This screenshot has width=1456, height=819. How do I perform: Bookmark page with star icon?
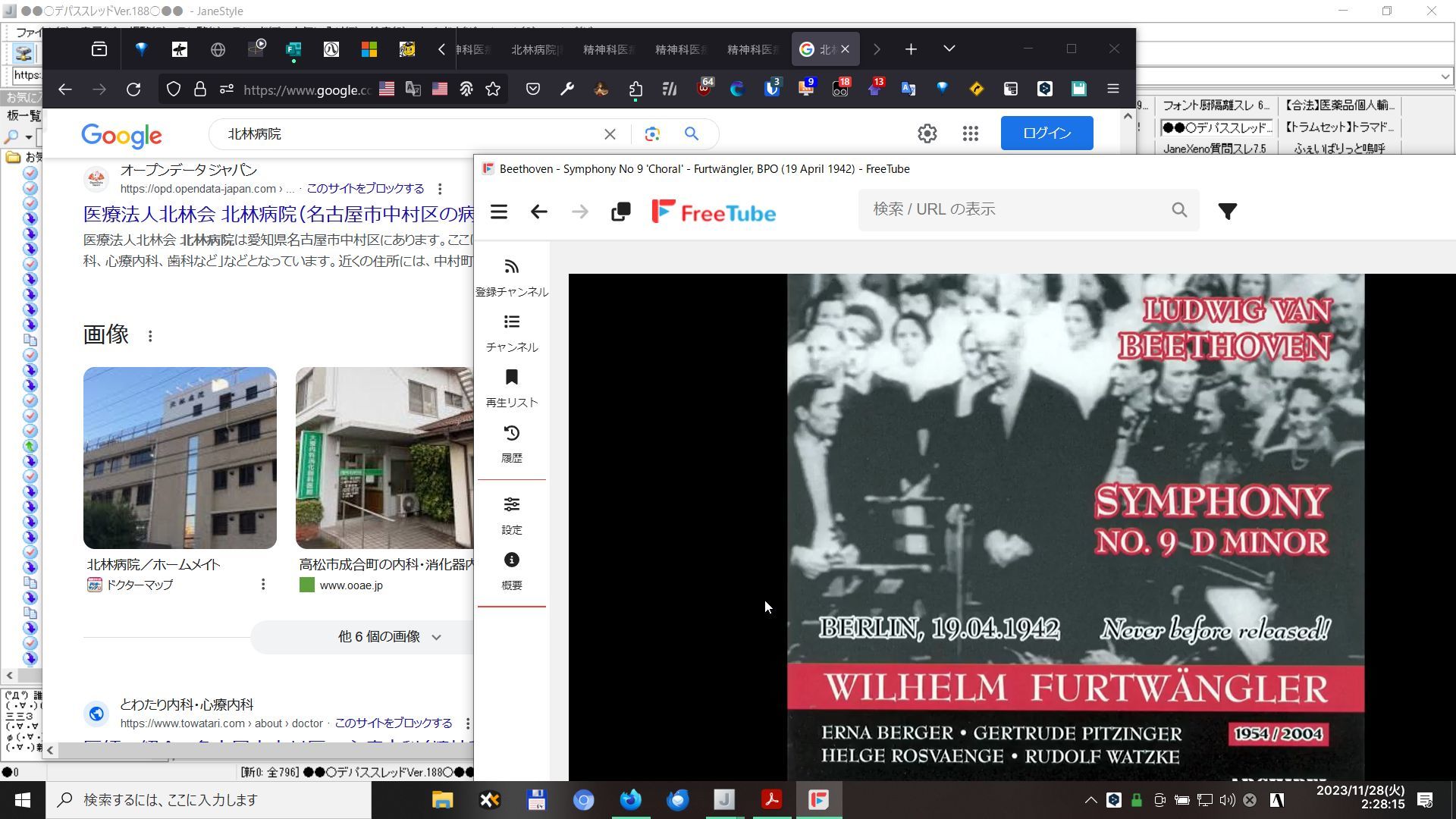coord(493,89)
